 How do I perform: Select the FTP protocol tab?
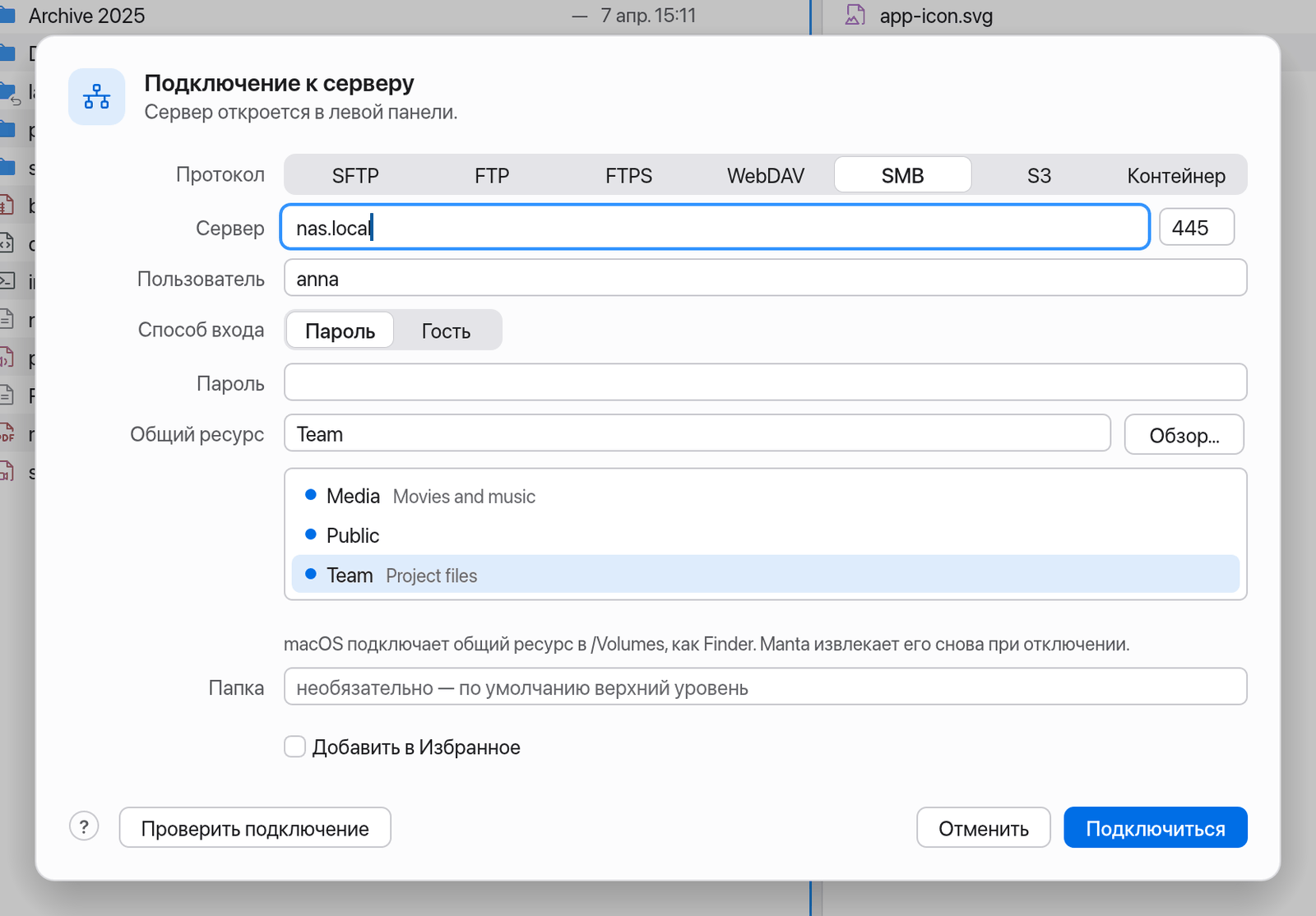[x=492, y=175]
